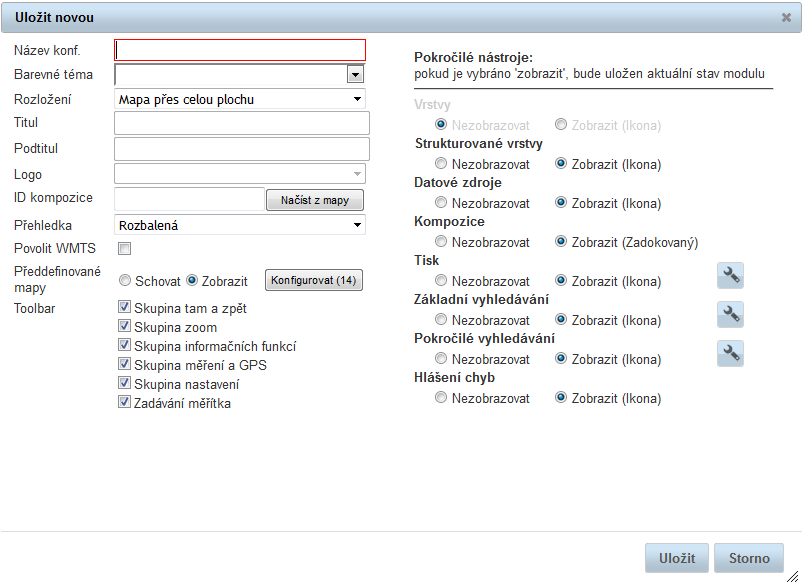Select Schovat for Předdefinované mapy
804x584 pixels.
[125, 280]
